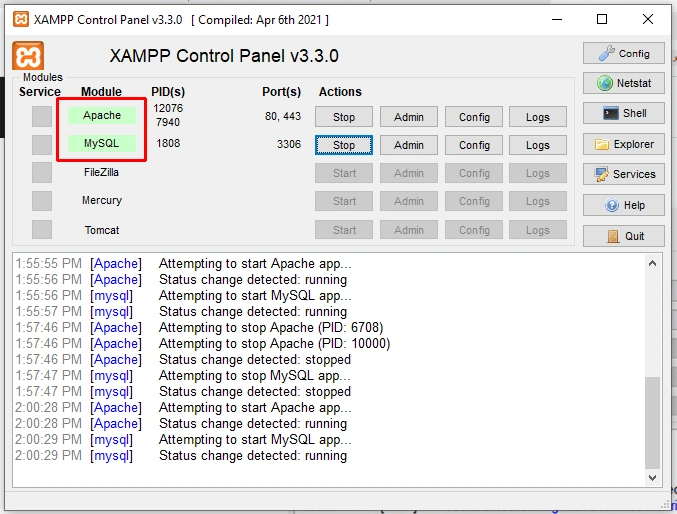Open Apache Admin page
The height and width of the screenshot is (514, 677).
point(408,117)
